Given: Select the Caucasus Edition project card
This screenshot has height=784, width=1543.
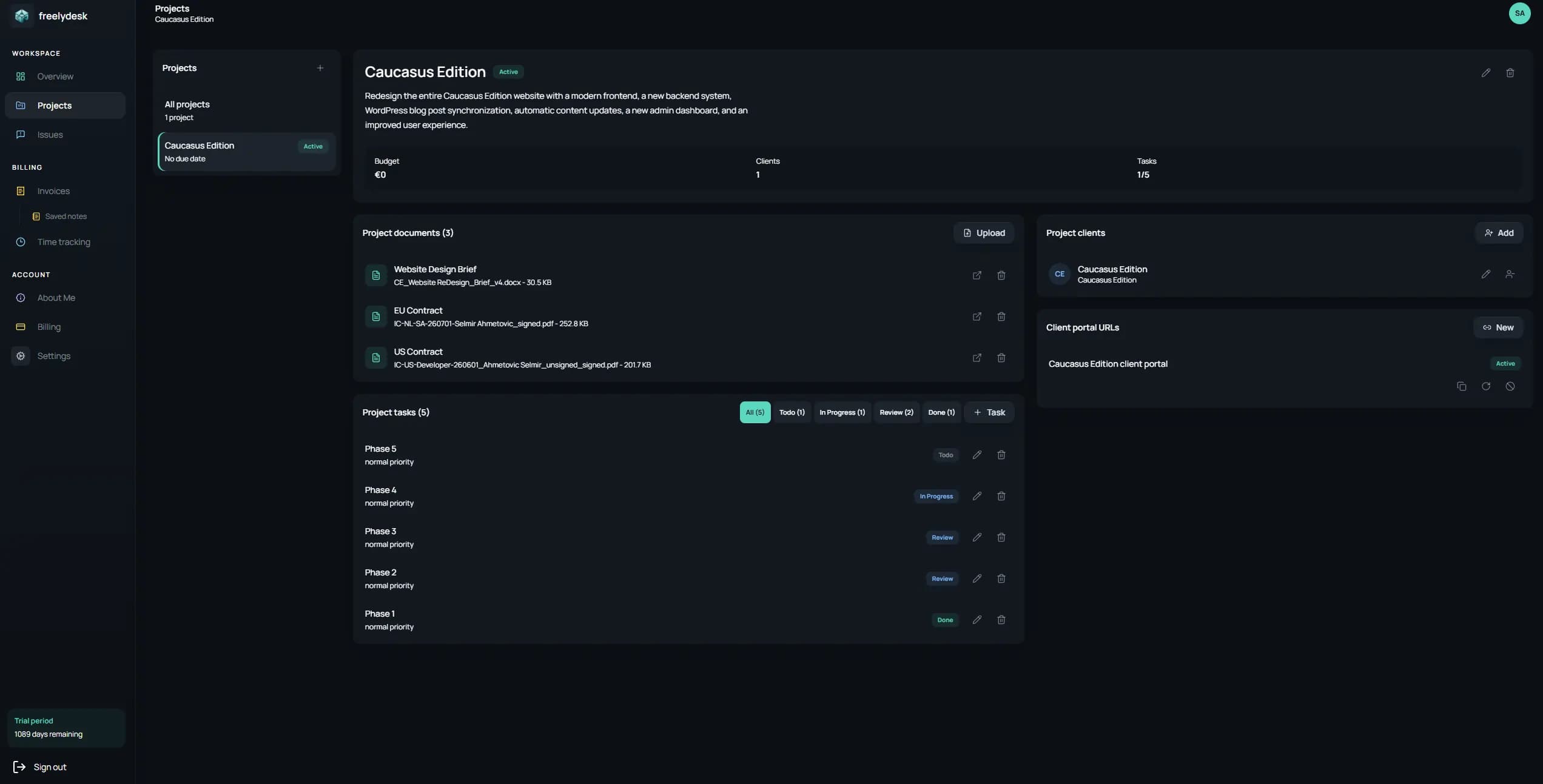Looking at the screenshot, I should pos(246,152).
